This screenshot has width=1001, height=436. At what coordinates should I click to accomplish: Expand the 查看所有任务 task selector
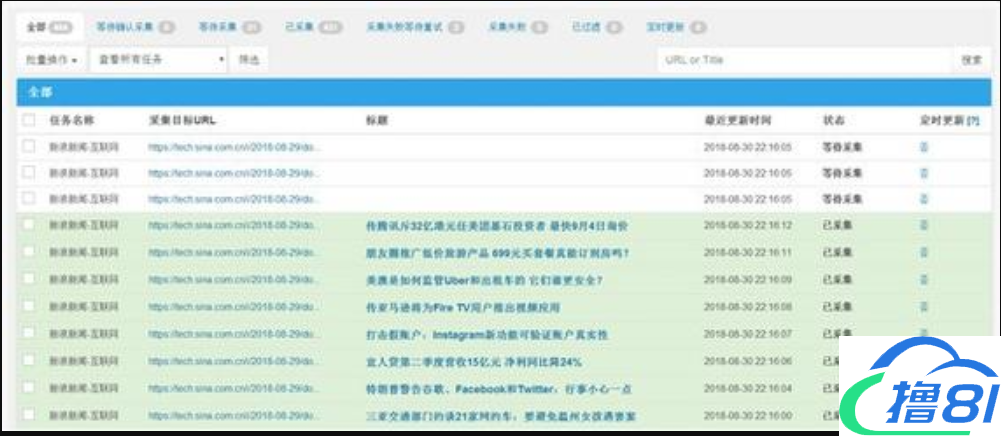(x=160, y=60)
